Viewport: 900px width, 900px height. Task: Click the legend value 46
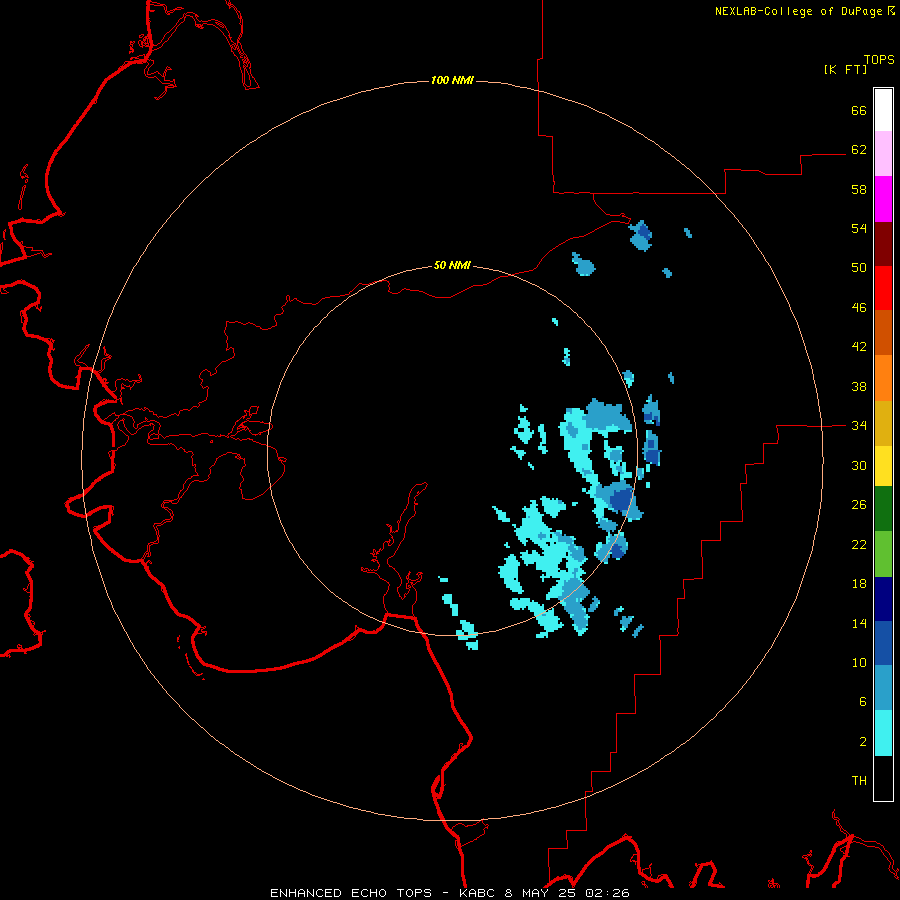point(859,308)
